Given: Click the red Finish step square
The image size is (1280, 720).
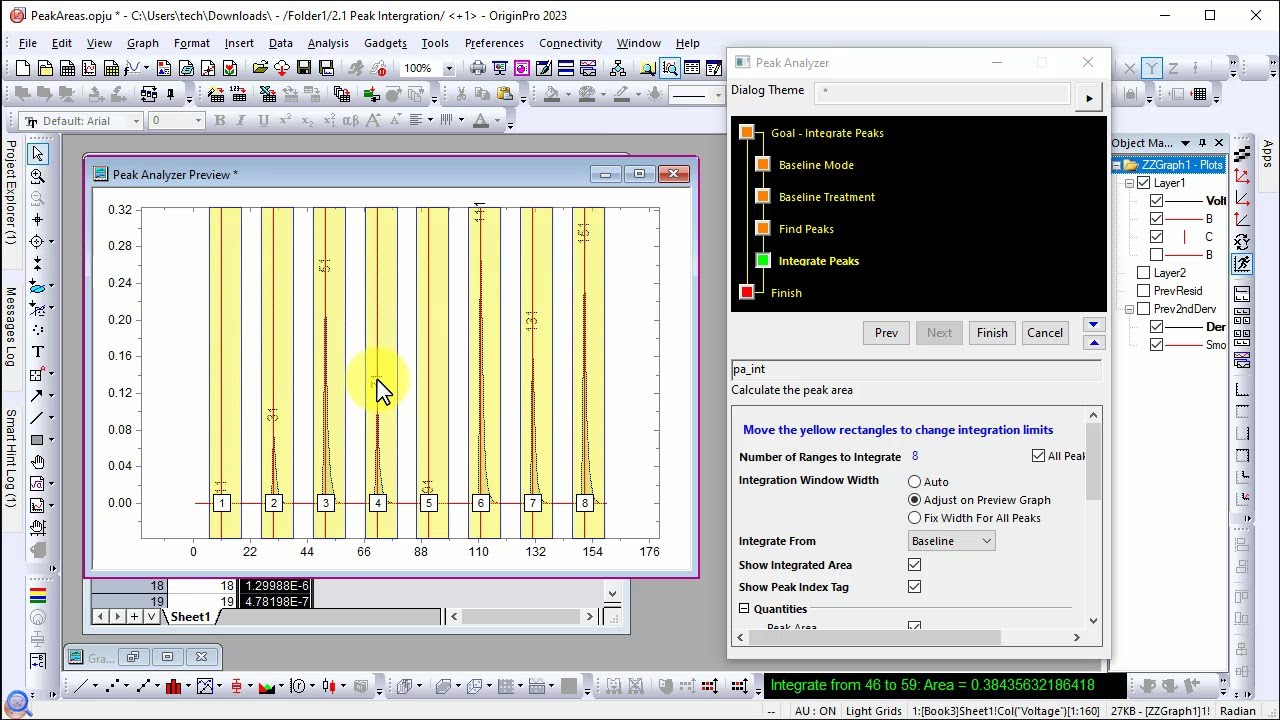Looking at the screenshot, I should pyautogui.click(x=747, y=293).
